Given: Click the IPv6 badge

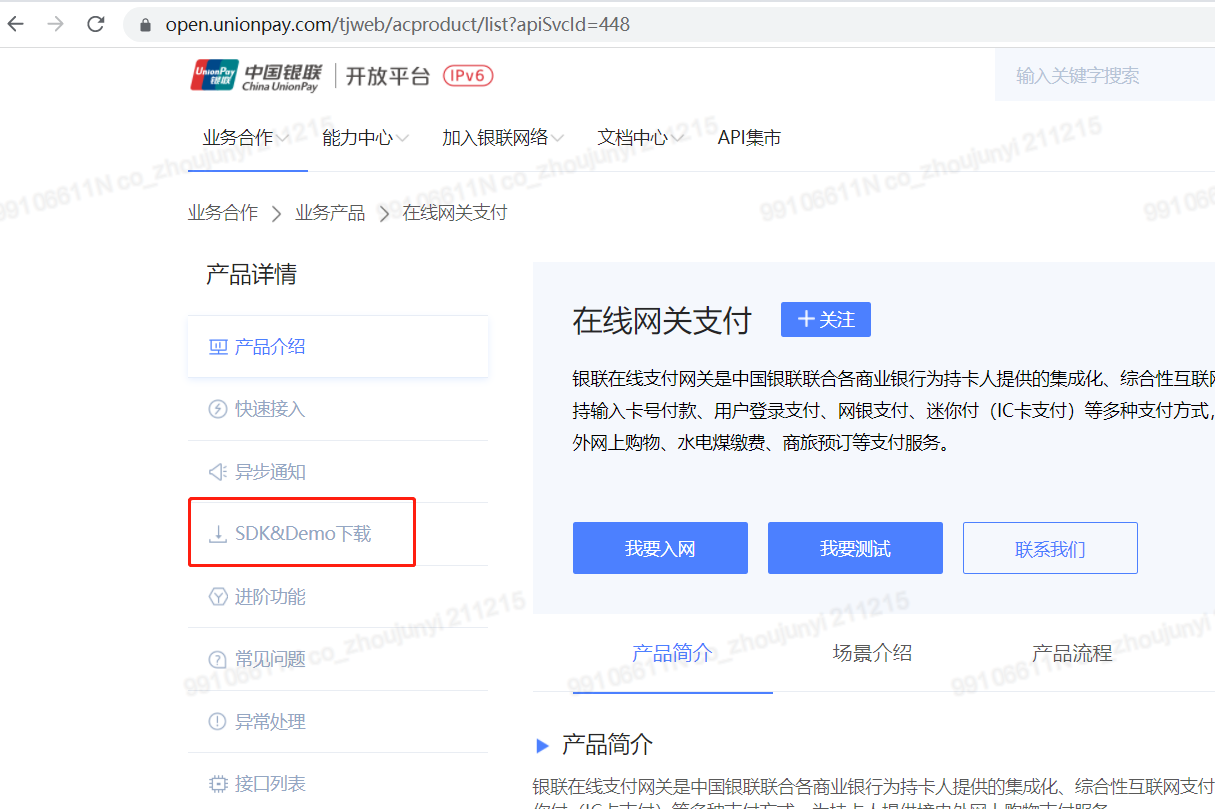Looking at the screenshot, I should (x=468, y=76).
